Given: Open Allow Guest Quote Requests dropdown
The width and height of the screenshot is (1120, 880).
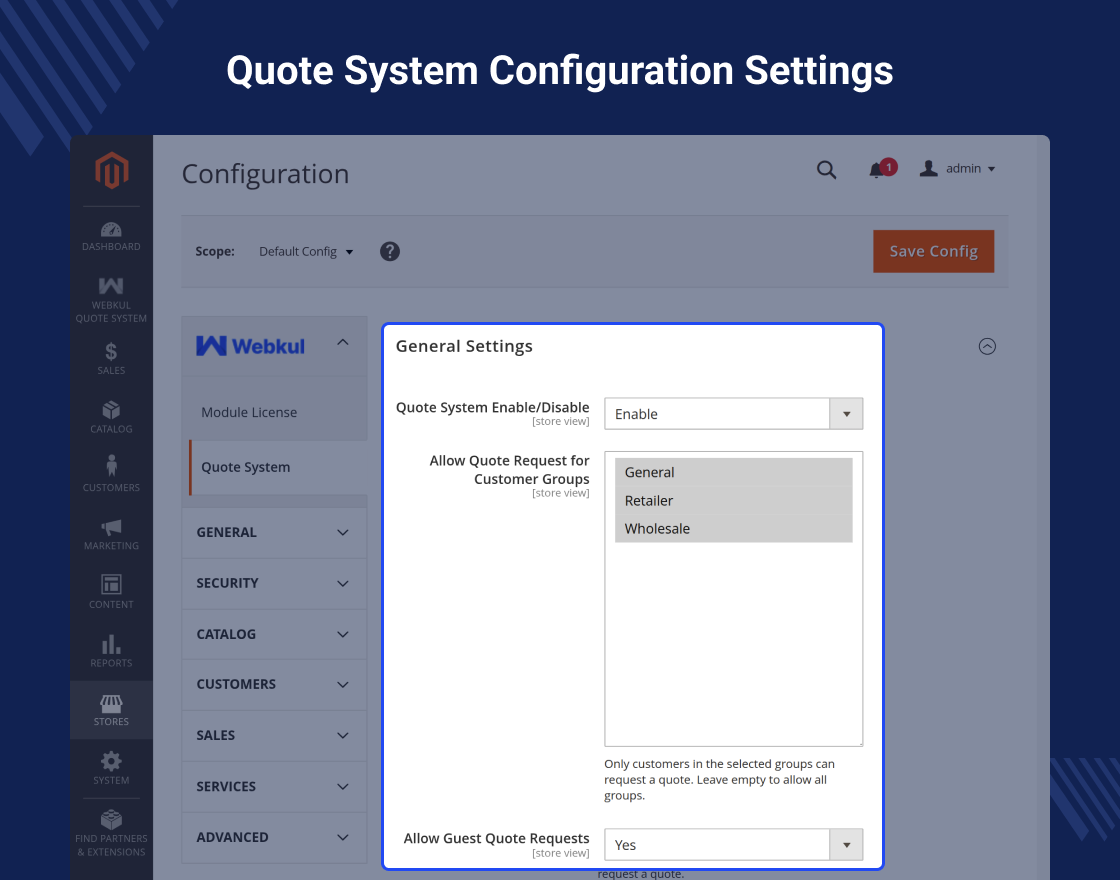Looking at the screenshot, I should coord(734,845).
